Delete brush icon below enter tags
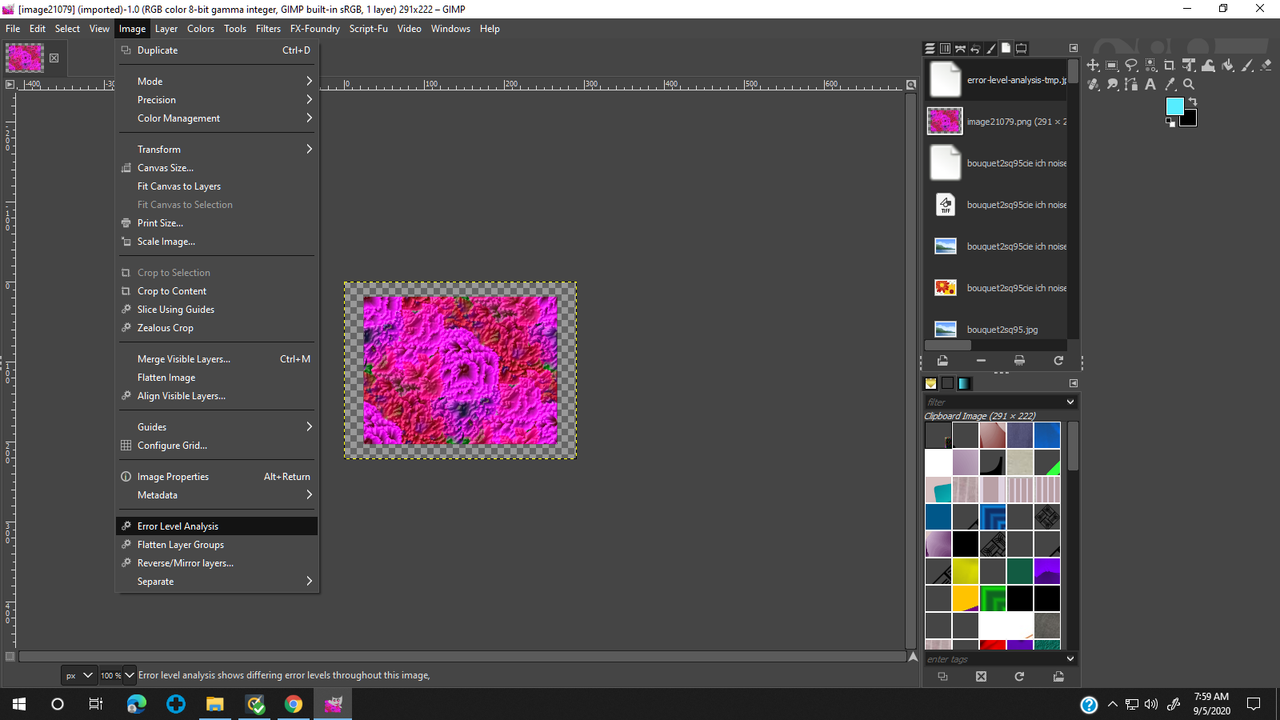1280x720 pixels. coord(981,676)
